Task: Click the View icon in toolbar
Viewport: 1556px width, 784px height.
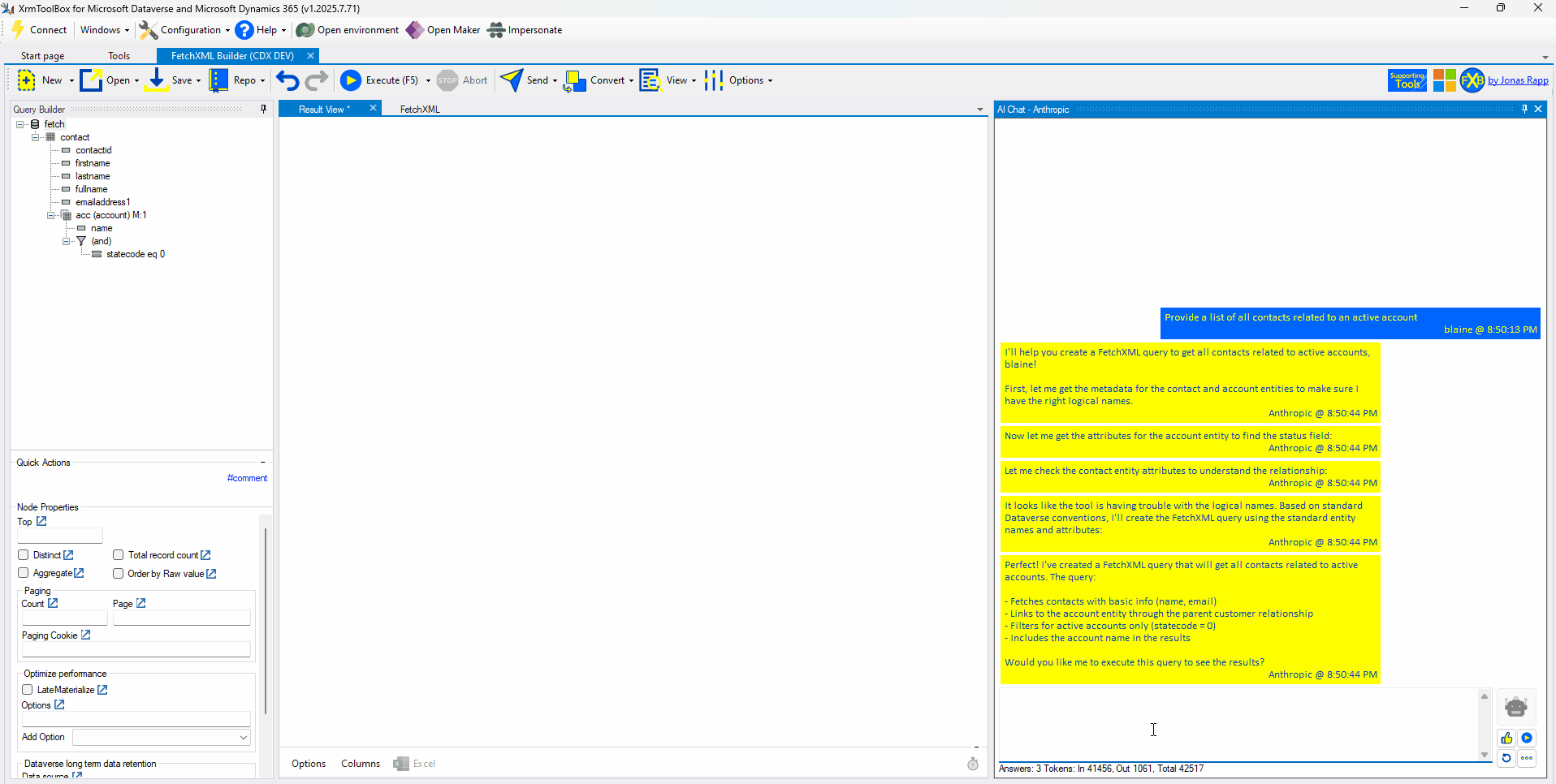Action: pos(650,80)
